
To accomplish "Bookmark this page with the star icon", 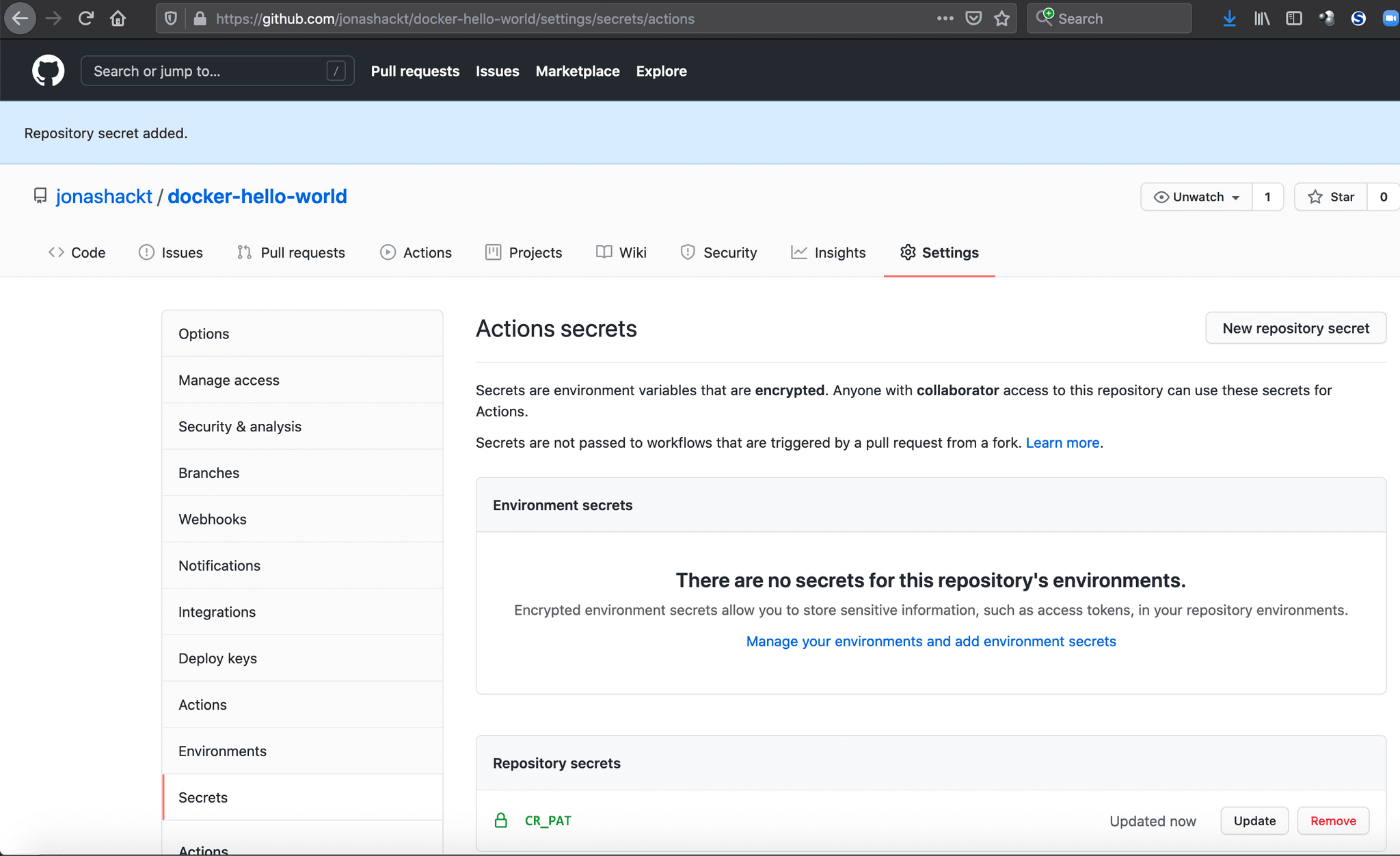I will point(1002,18).
